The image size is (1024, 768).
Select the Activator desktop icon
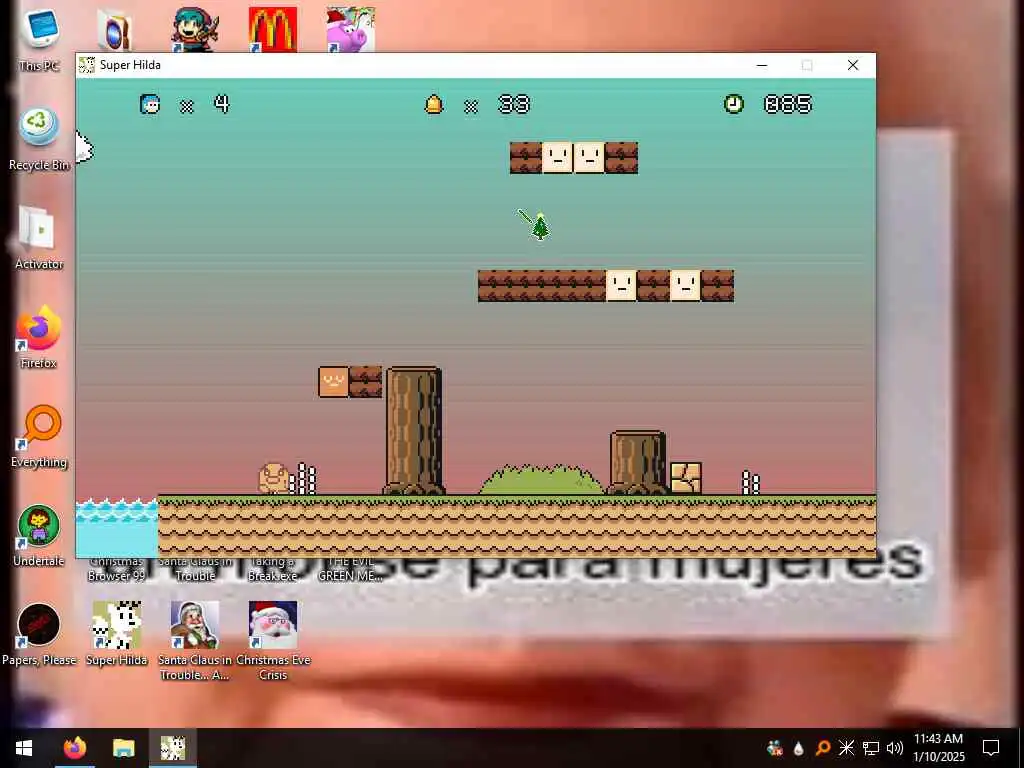(x=39, y=238)
